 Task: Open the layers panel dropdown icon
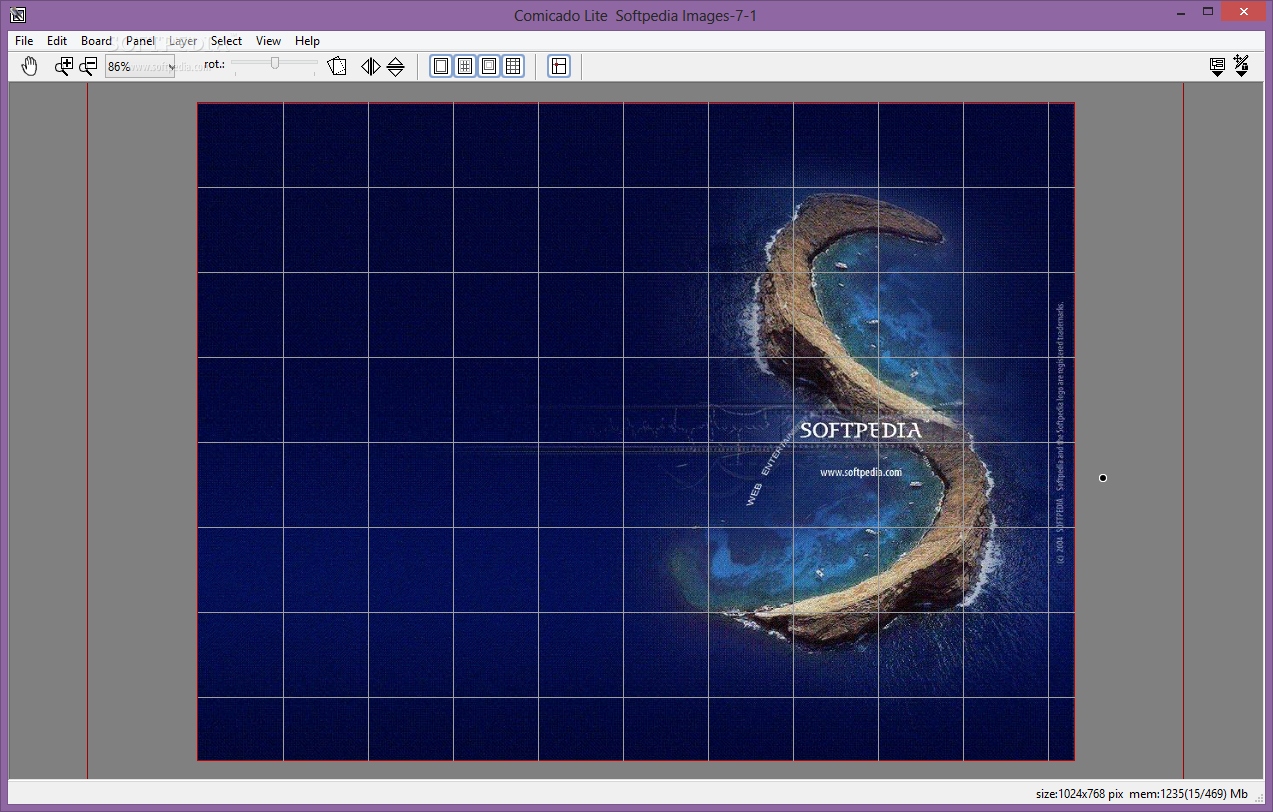(x=1217, y=67)
